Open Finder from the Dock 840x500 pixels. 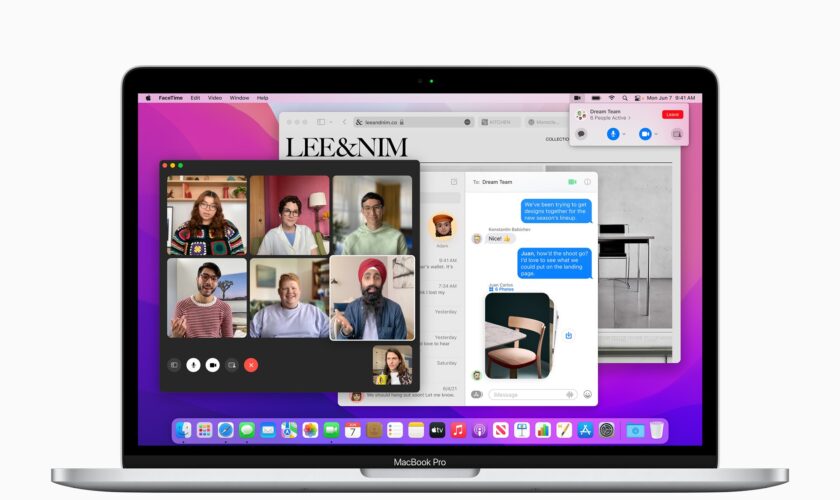click(x=184, y=430)
